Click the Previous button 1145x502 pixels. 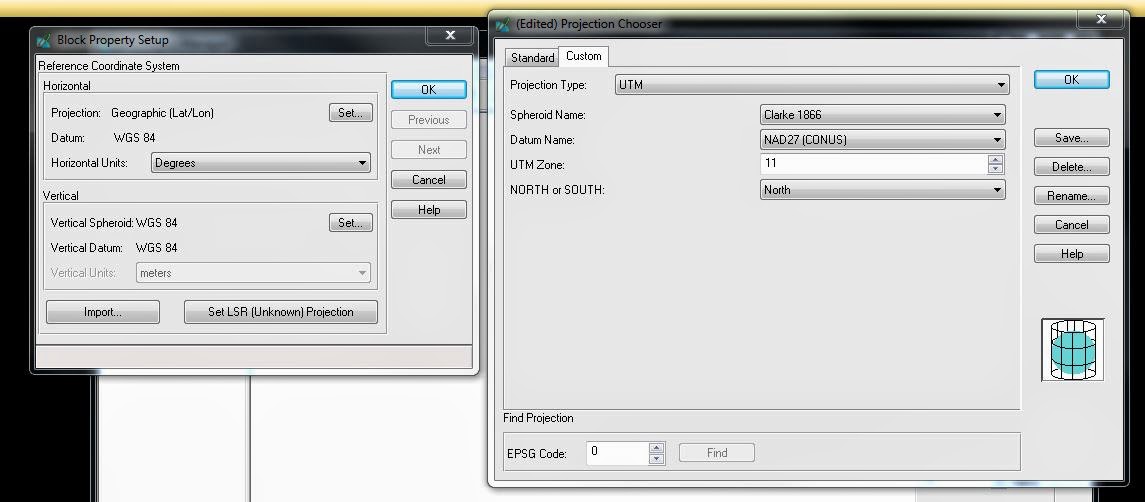coord(429,120)
